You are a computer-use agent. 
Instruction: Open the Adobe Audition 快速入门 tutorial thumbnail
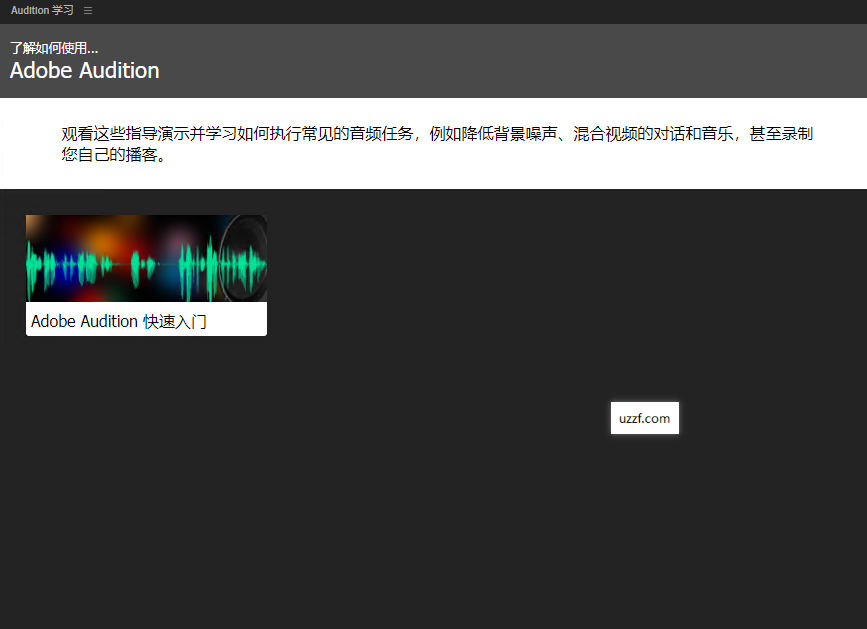(x=146, y=258)
